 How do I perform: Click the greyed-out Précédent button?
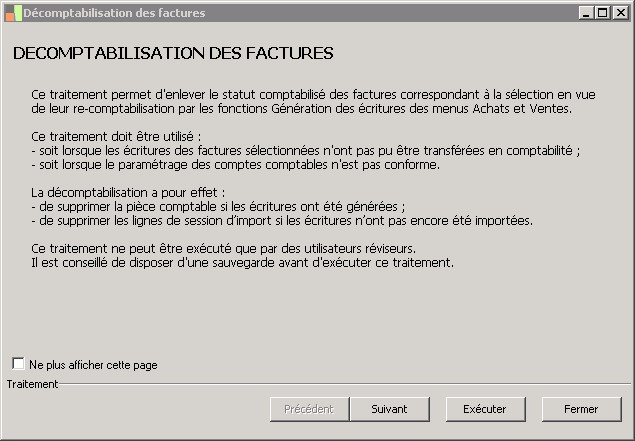(x=308, y=409)
